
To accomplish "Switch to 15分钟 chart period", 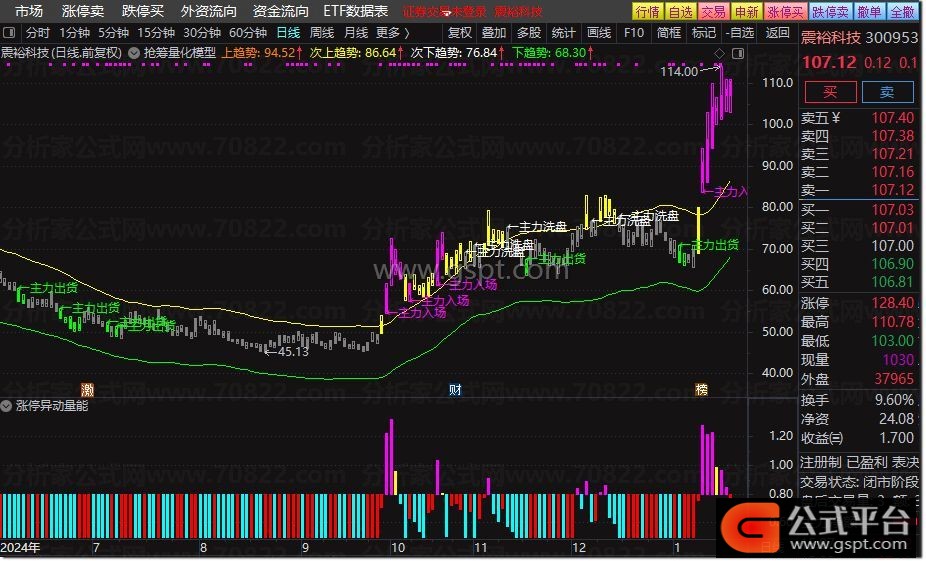I will click(156, 33).
